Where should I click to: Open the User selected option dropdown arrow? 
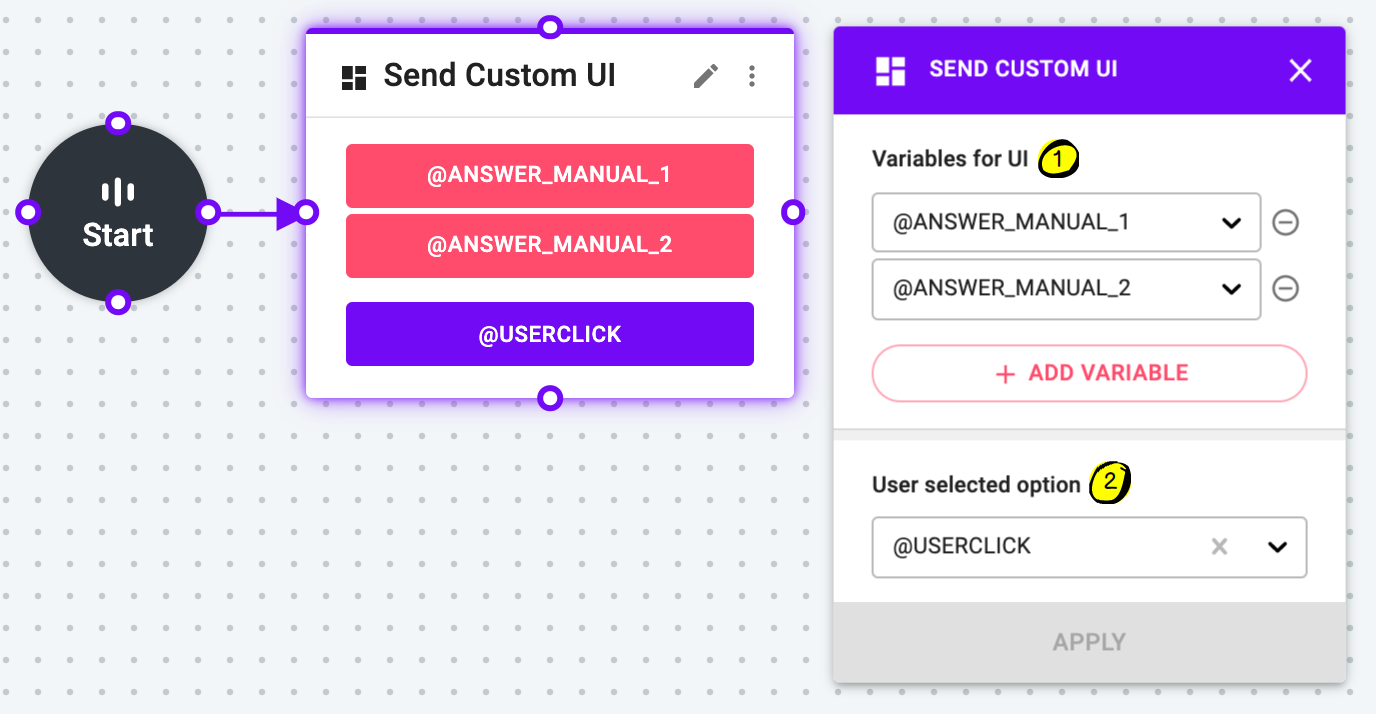(1277, 547)
